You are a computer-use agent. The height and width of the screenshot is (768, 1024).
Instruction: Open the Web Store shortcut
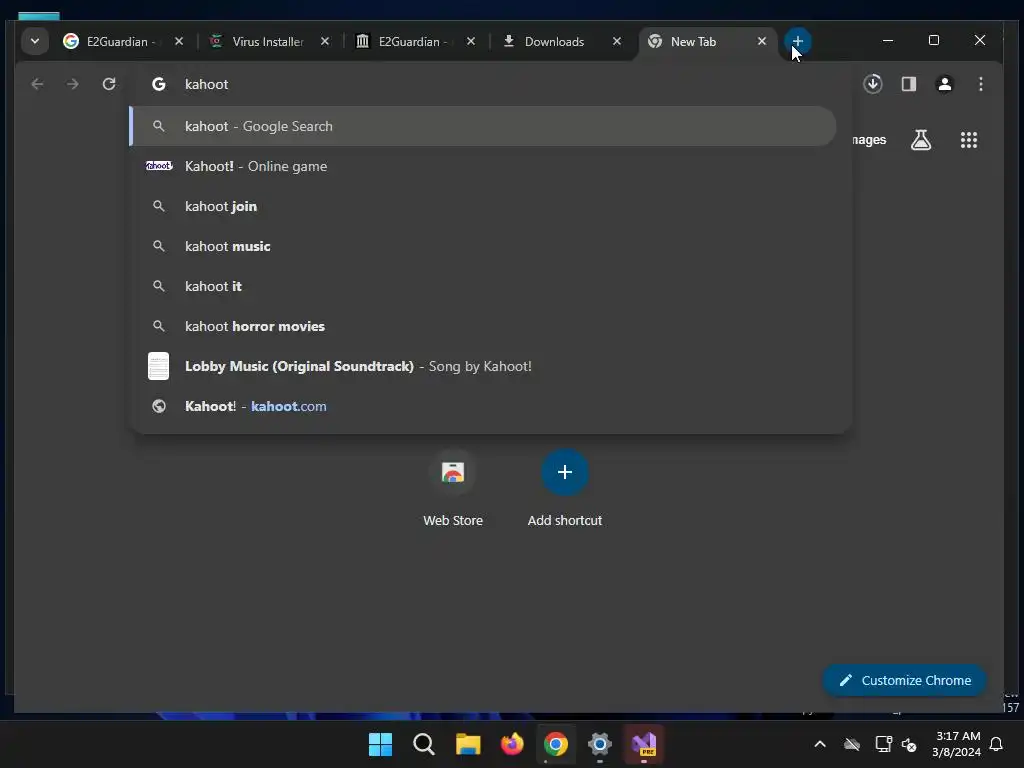click(x=453, y=487)
